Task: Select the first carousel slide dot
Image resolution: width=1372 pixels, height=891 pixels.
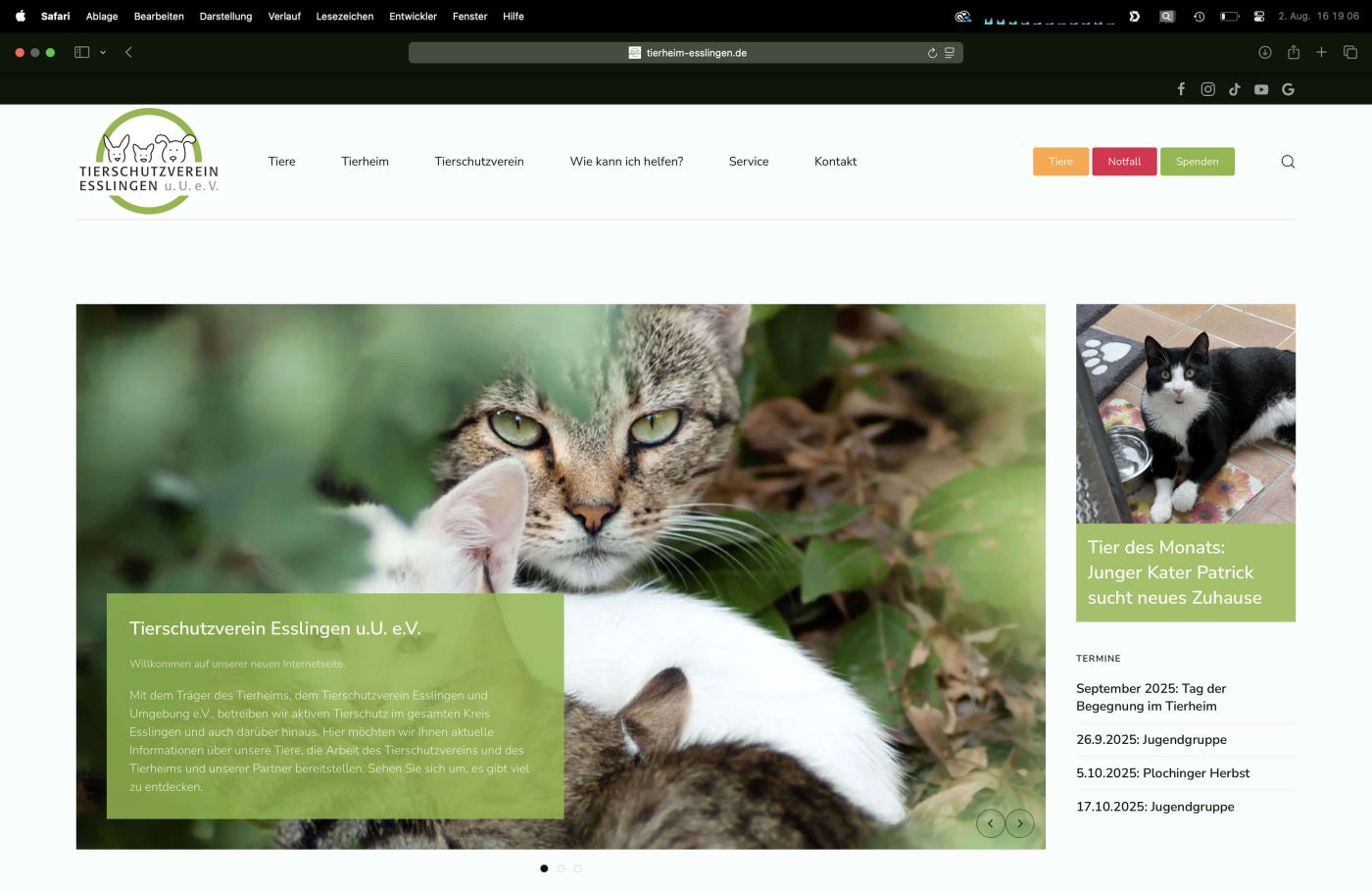Action: [x=544, y=868]
